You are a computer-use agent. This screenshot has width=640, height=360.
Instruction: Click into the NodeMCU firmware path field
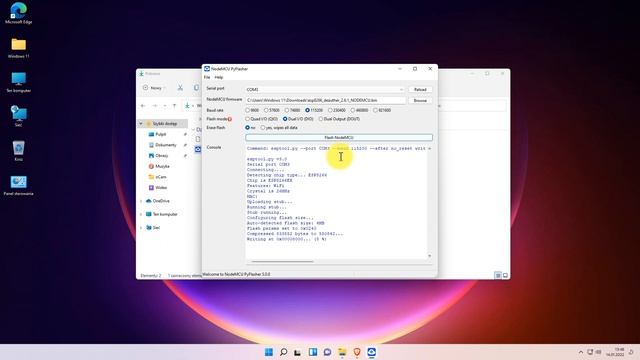[325, 100]
